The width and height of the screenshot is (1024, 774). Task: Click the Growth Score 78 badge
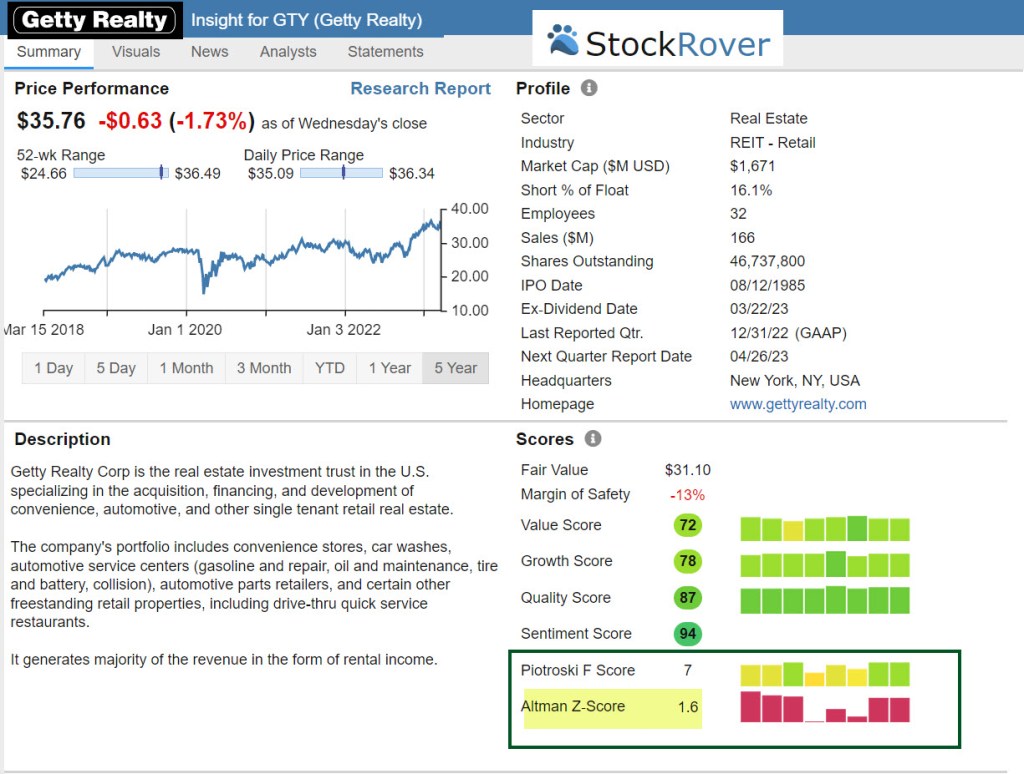click(x=688, y=561)
